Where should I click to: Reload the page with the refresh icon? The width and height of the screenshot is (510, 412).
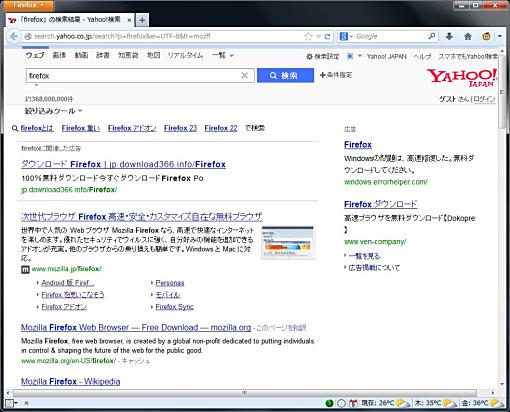[327, 36]
